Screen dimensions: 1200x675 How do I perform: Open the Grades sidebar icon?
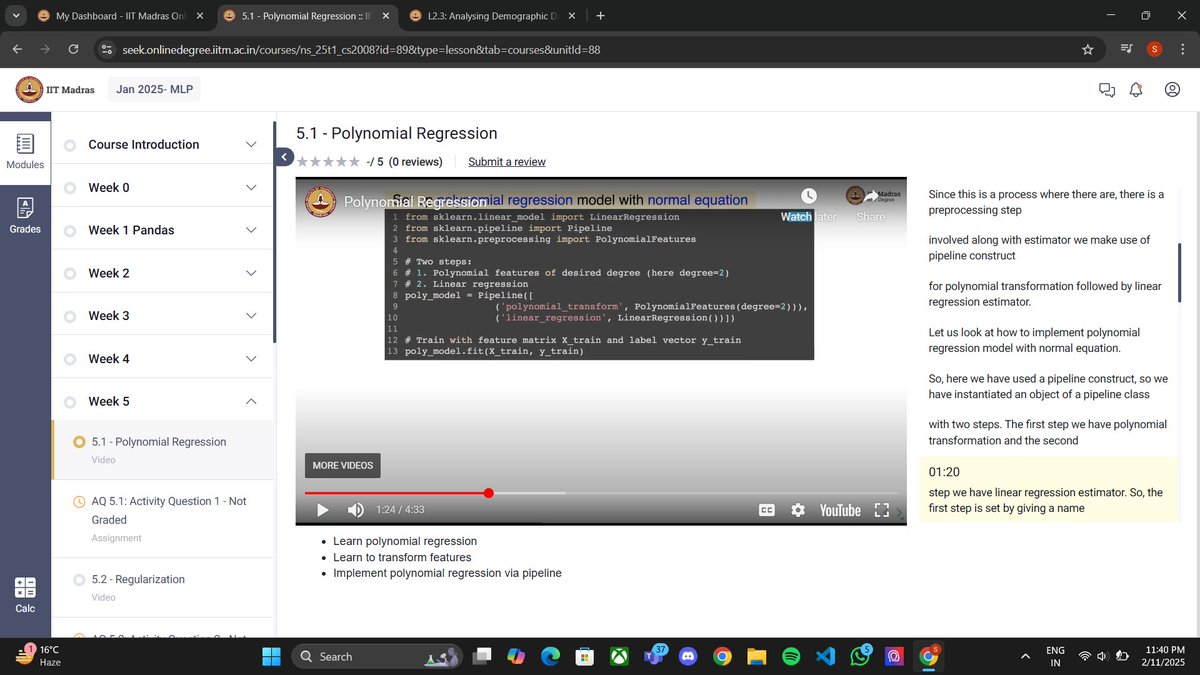pos(25,215)
